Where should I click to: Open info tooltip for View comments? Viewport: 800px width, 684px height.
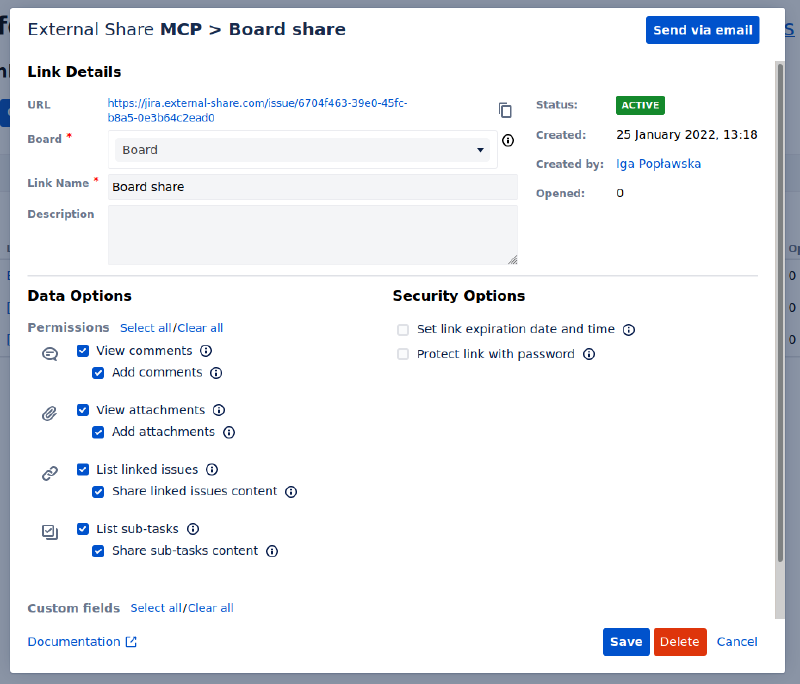[x=206, y=351]
